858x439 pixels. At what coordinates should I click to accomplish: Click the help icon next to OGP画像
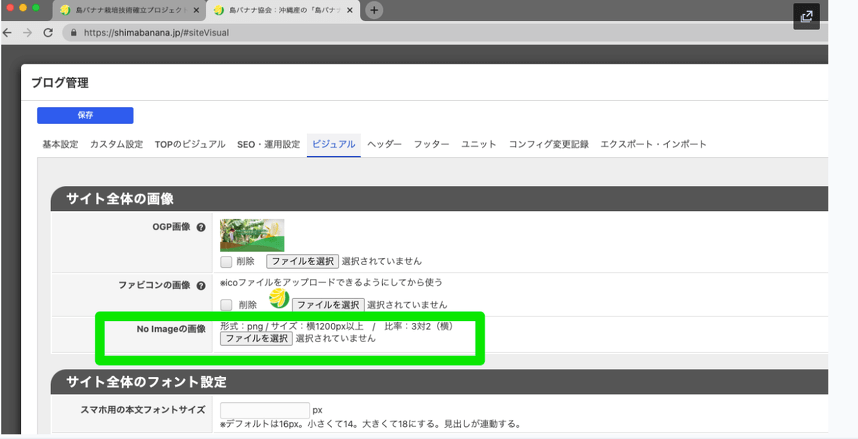coord(201,228)
